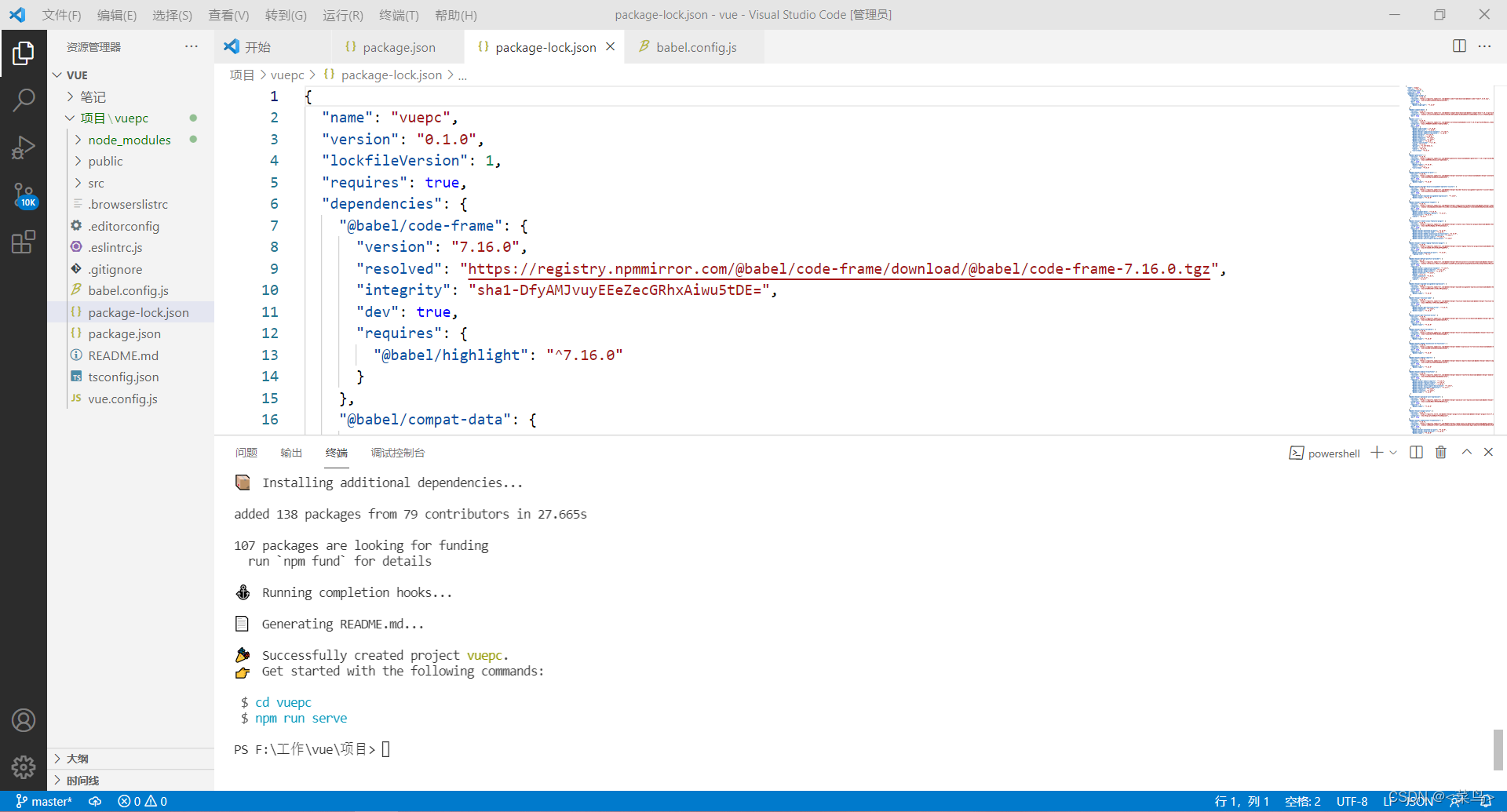Open editor more actions ellipsis
The image size is (1507, 812).
pos(1484,46)
